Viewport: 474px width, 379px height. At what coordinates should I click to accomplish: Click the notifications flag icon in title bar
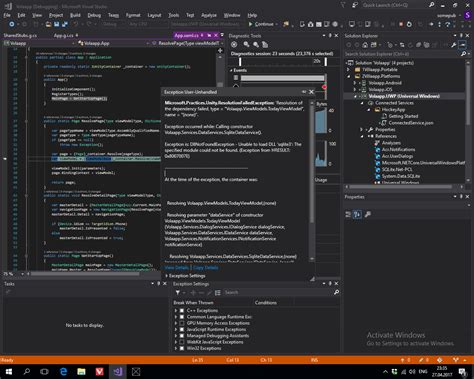(x=343, y=5)
